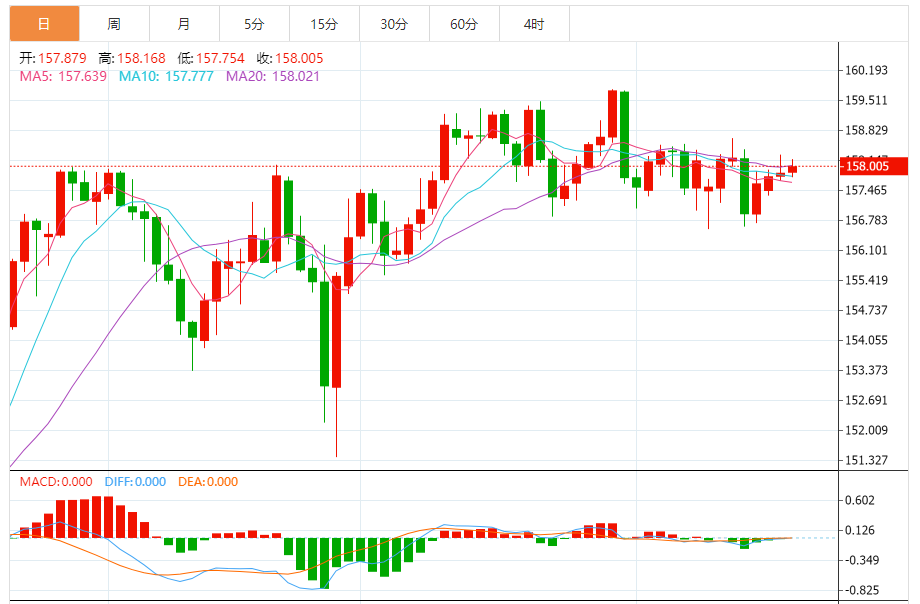Click the MA10: 157.777 indicator label
Image resolution: width=920 pixels, height=604 pixels.
(x=166, y=76)
